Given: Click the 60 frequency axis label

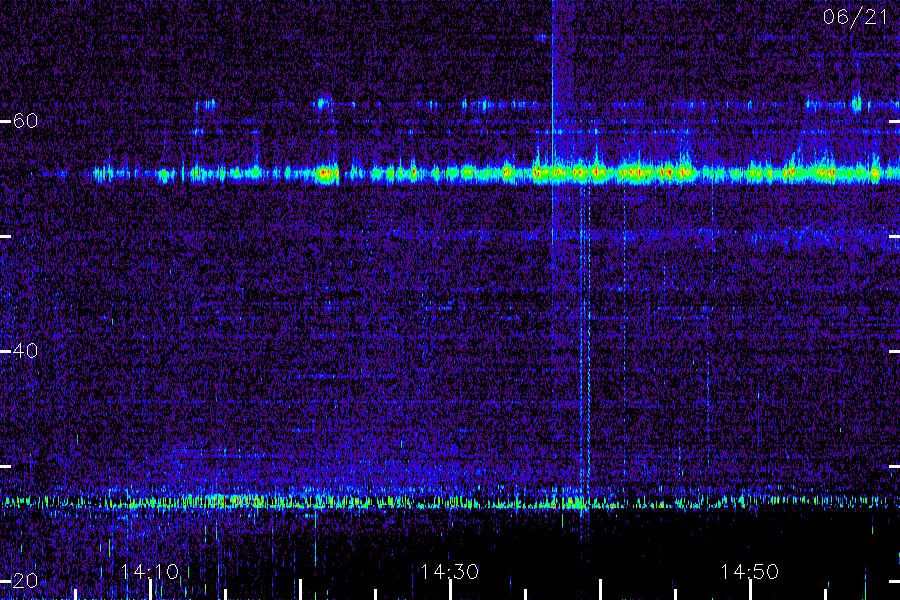Looking at the screenshot, I should (x=25, y=121).
